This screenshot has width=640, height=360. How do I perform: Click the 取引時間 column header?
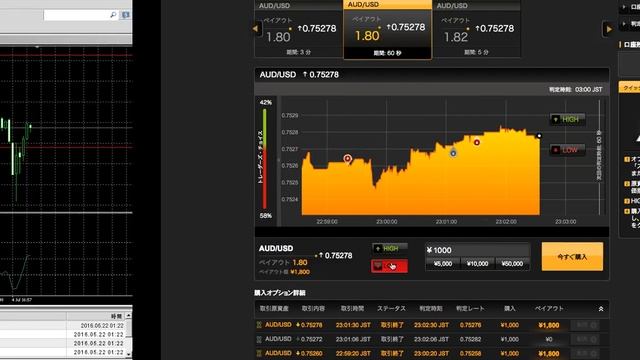point(353,309)
